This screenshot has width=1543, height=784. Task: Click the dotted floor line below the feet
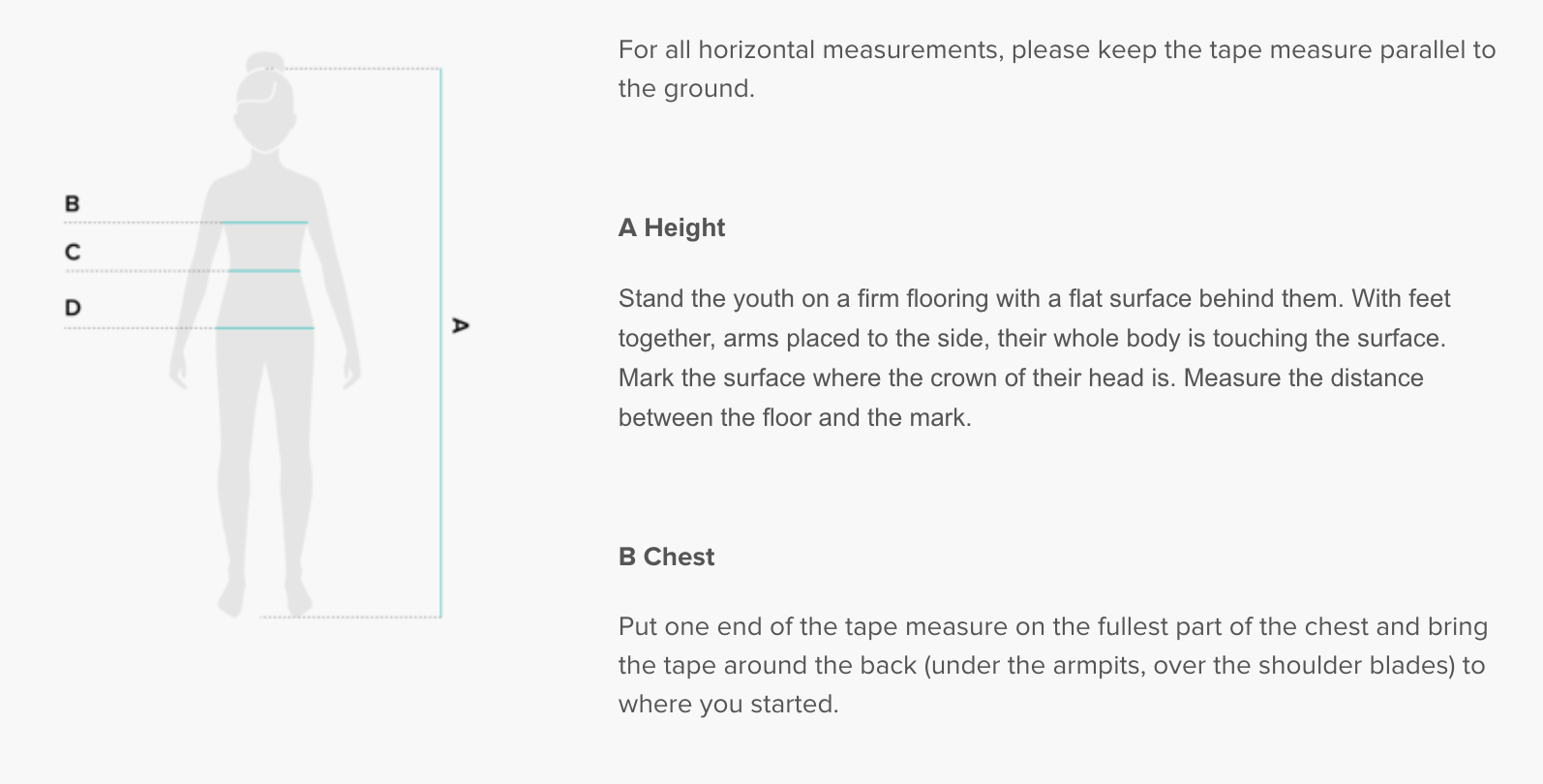348,617
